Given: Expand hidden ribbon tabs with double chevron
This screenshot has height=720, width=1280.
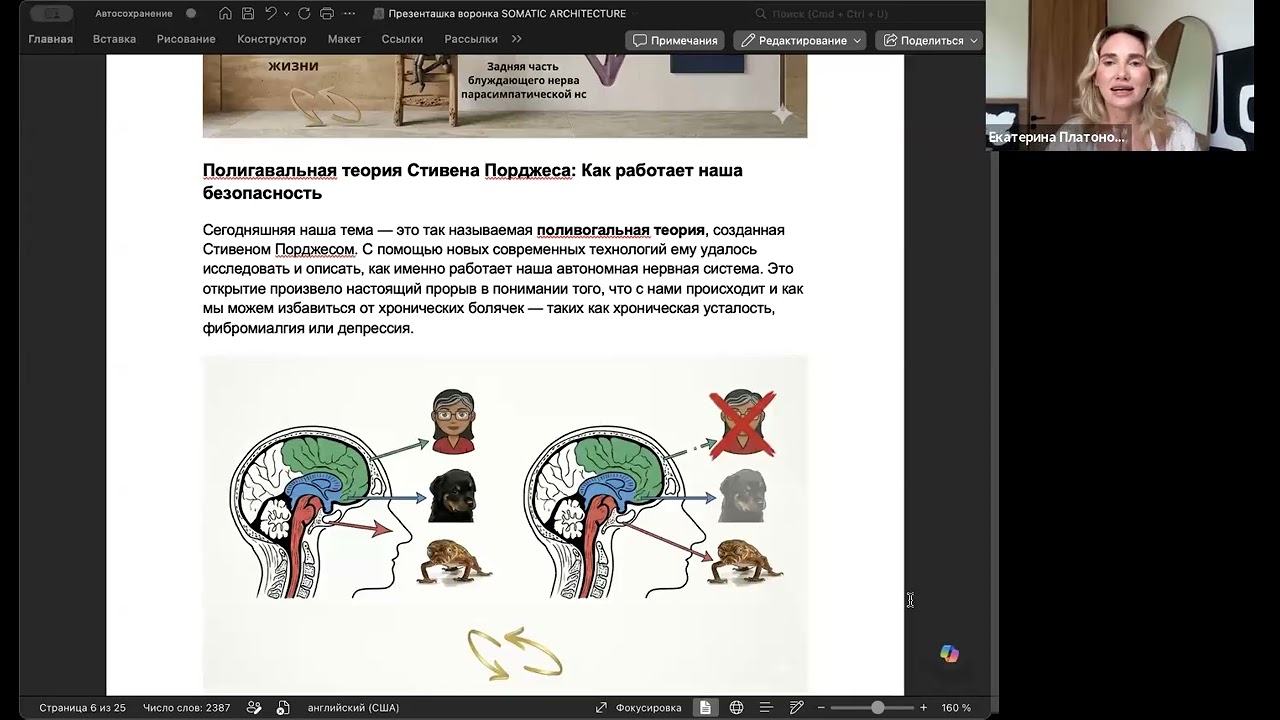Looking at the screenshot, I should pyautogui.click(x=516, y=39).
